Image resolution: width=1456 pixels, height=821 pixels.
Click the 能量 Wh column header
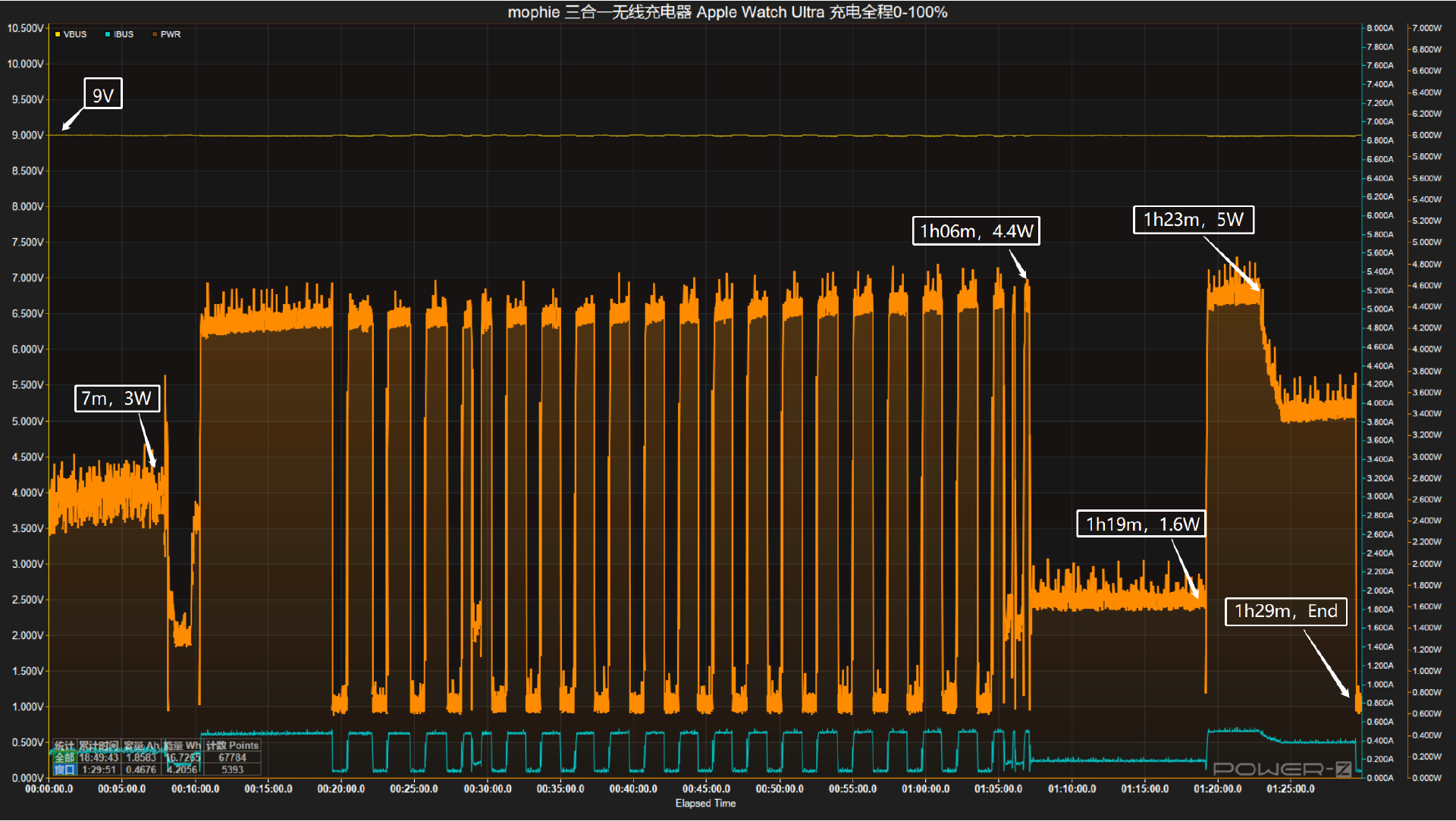click(182, 745)
